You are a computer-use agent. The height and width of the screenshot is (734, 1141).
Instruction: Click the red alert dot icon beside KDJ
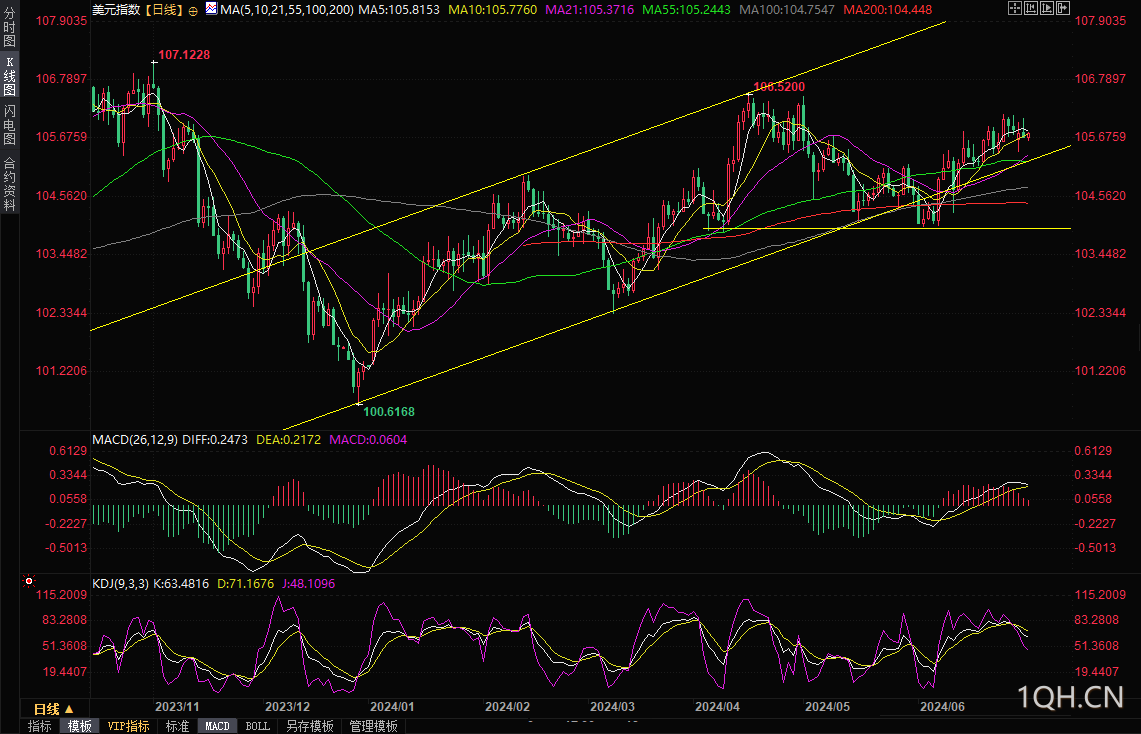(x=28, y=581)
